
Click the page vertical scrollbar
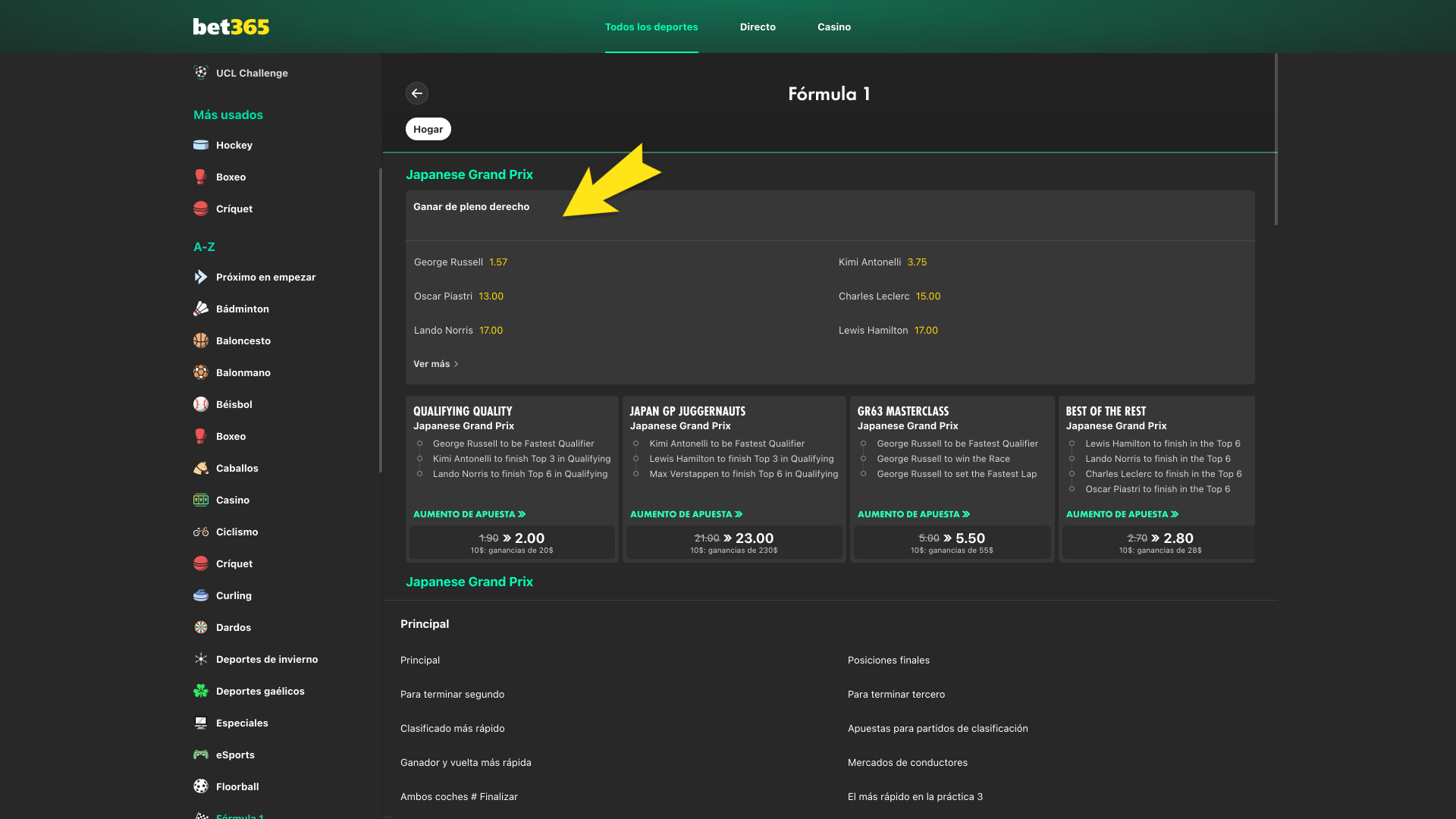coord(1276,139)
